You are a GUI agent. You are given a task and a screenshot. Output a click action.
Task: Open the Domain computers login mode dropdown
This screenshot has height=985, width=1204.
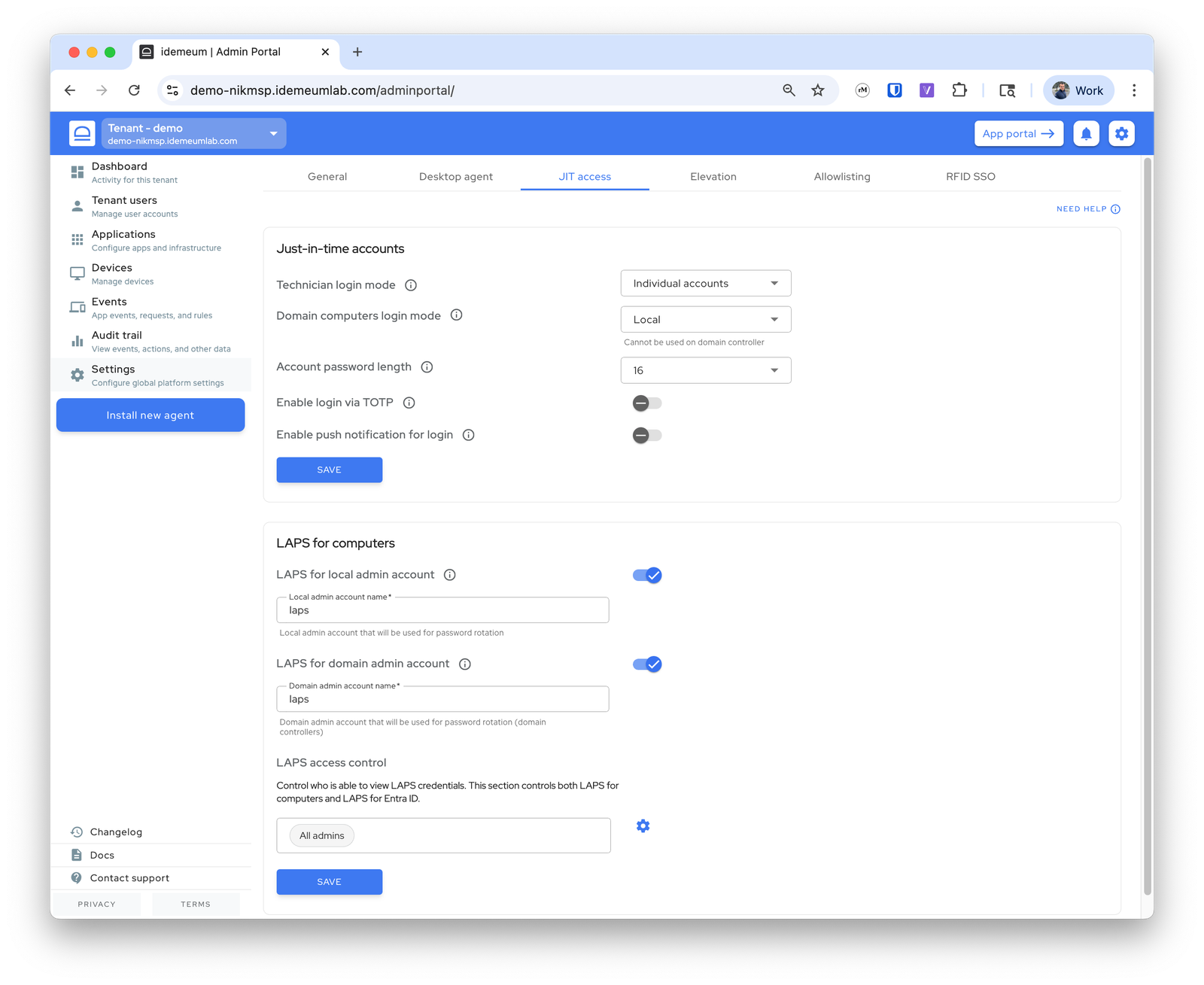pyautogui.click(x=706, y=320)
